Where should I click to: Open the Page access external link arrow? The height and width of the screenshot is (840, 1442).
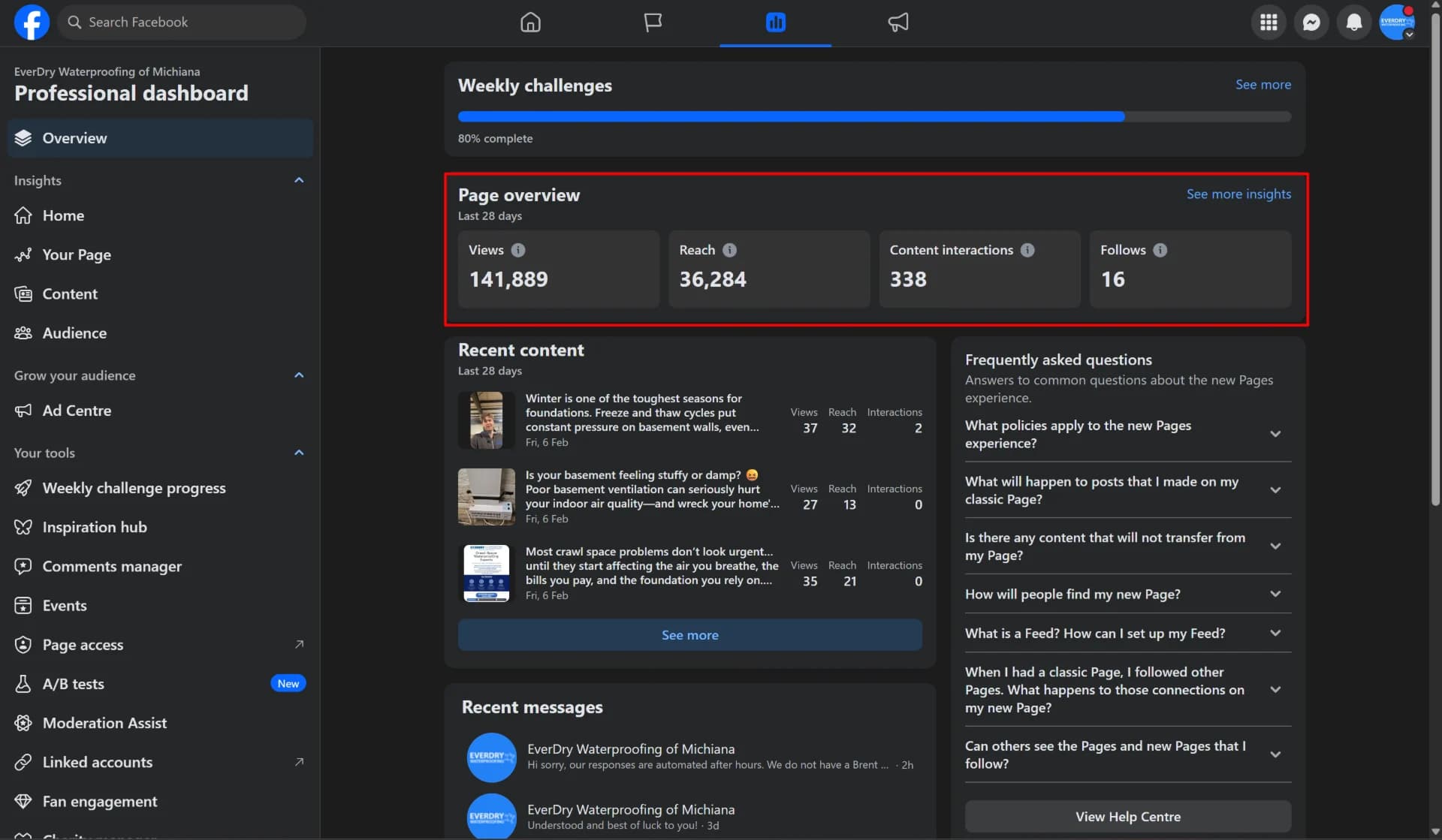click(299, 644)
